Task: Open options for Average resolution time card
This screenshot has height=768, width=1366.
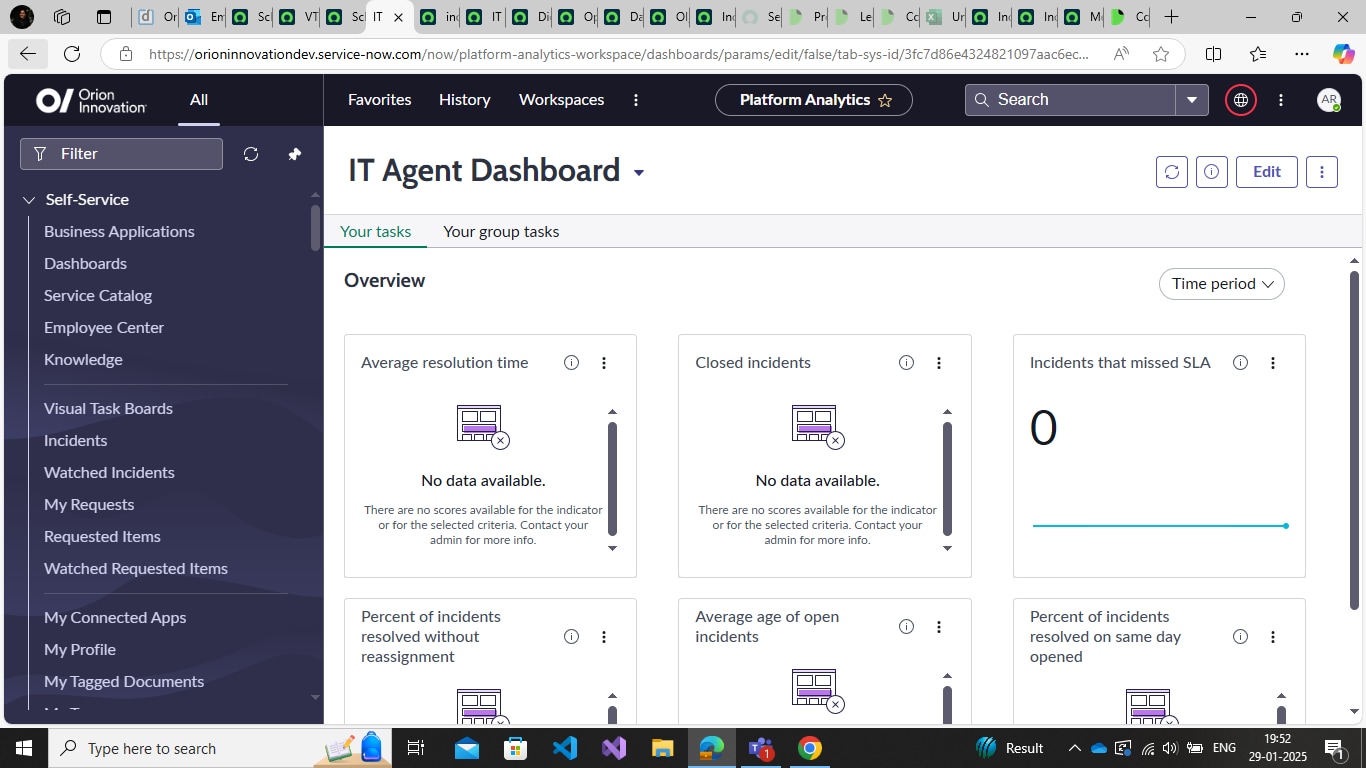Action: 604,362
